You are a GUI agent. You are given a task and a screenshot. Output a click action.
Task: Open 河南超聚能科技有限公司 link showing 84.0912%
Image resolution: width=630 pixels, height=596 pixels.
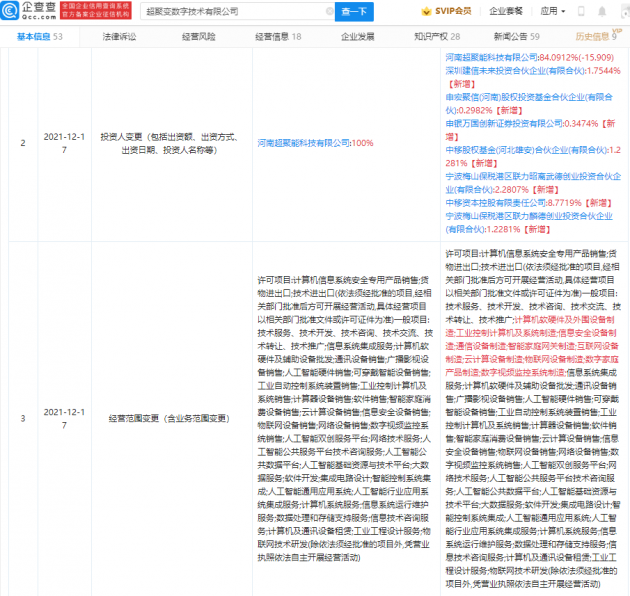point(491,57)
